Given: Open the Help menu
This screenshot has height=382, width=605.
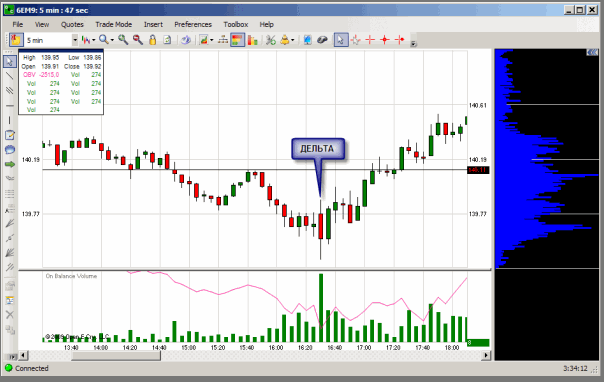Looking at the screenshot, I should tap(266, 24).
